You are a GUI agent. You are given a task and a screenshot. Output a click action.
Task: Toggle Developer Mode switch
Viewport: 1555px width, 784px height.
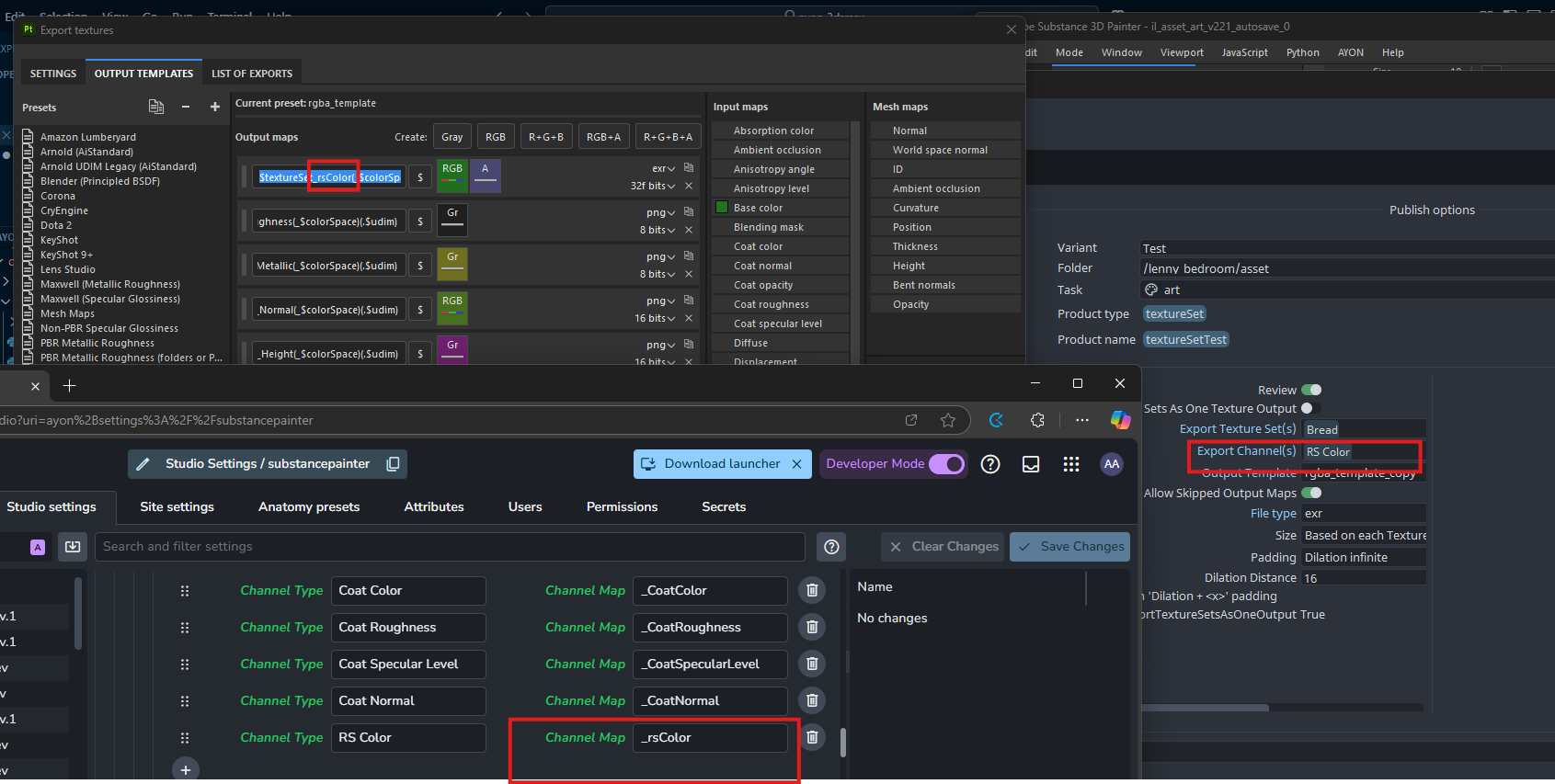(946, 464)
